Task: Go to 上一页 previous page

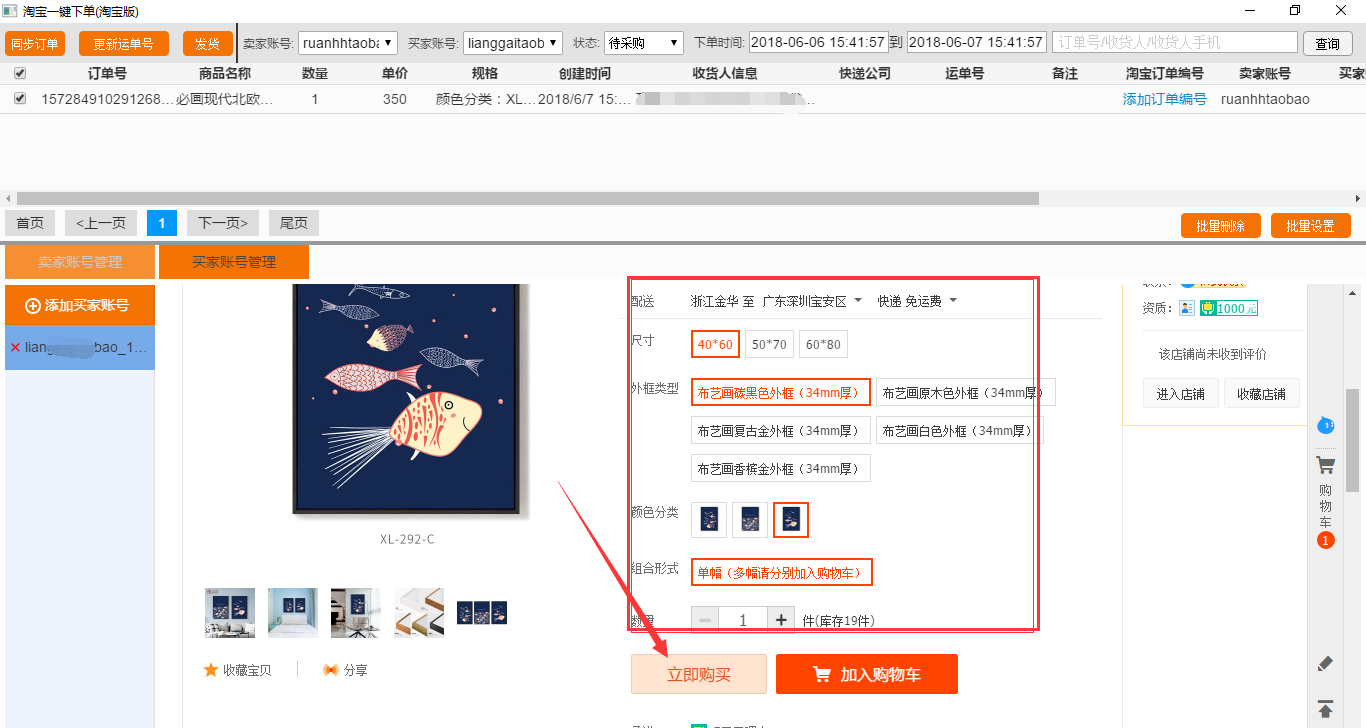Action: tap(101, 223)
